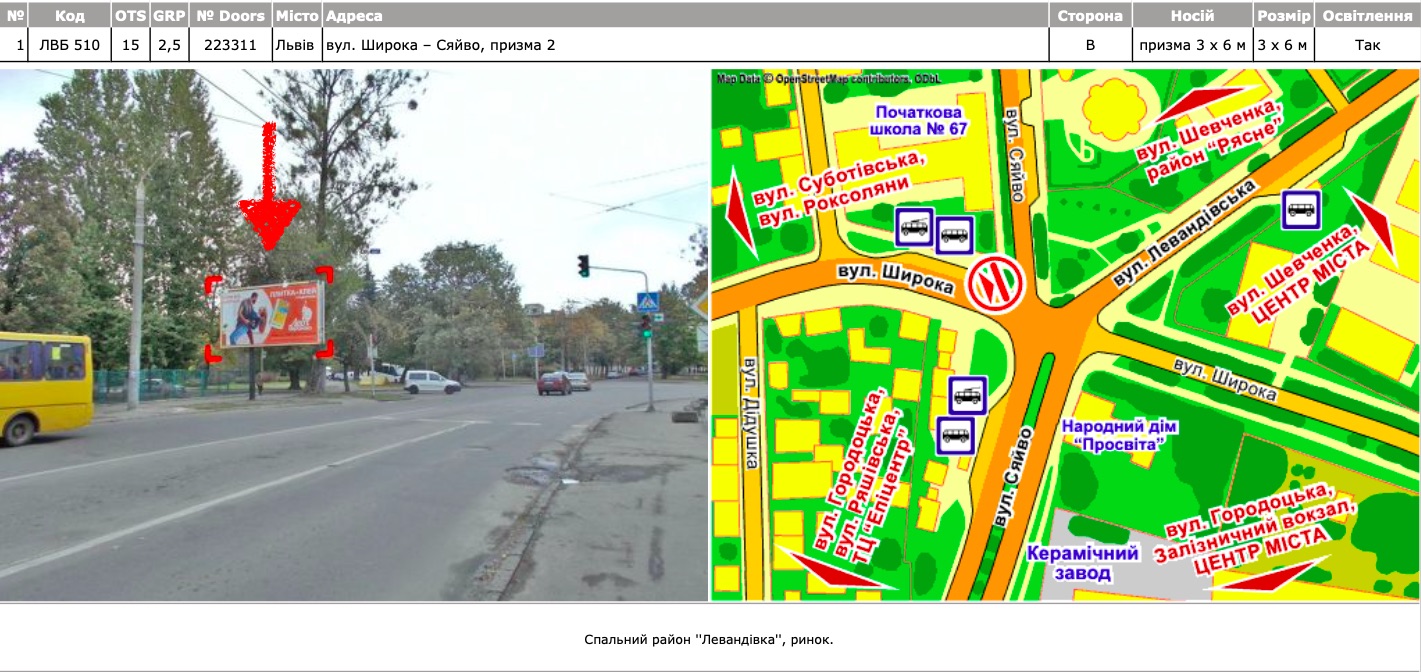Click the red billboard location marker on map
The image size is (1421, 672).
click(x=996, y=283)
